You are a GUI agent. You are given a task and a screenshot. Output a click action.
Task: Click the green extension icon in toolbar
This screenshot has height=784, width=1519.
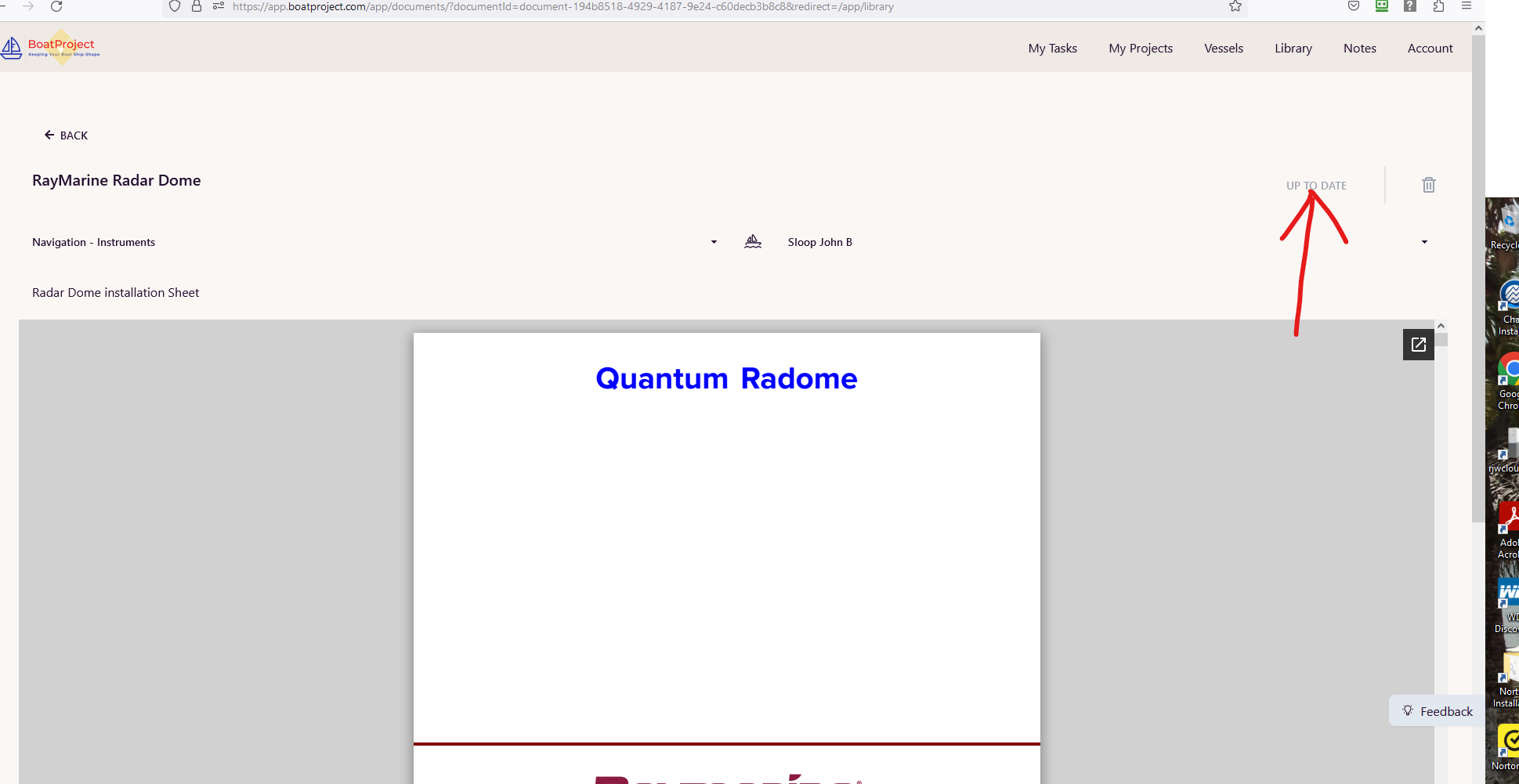1382,6
